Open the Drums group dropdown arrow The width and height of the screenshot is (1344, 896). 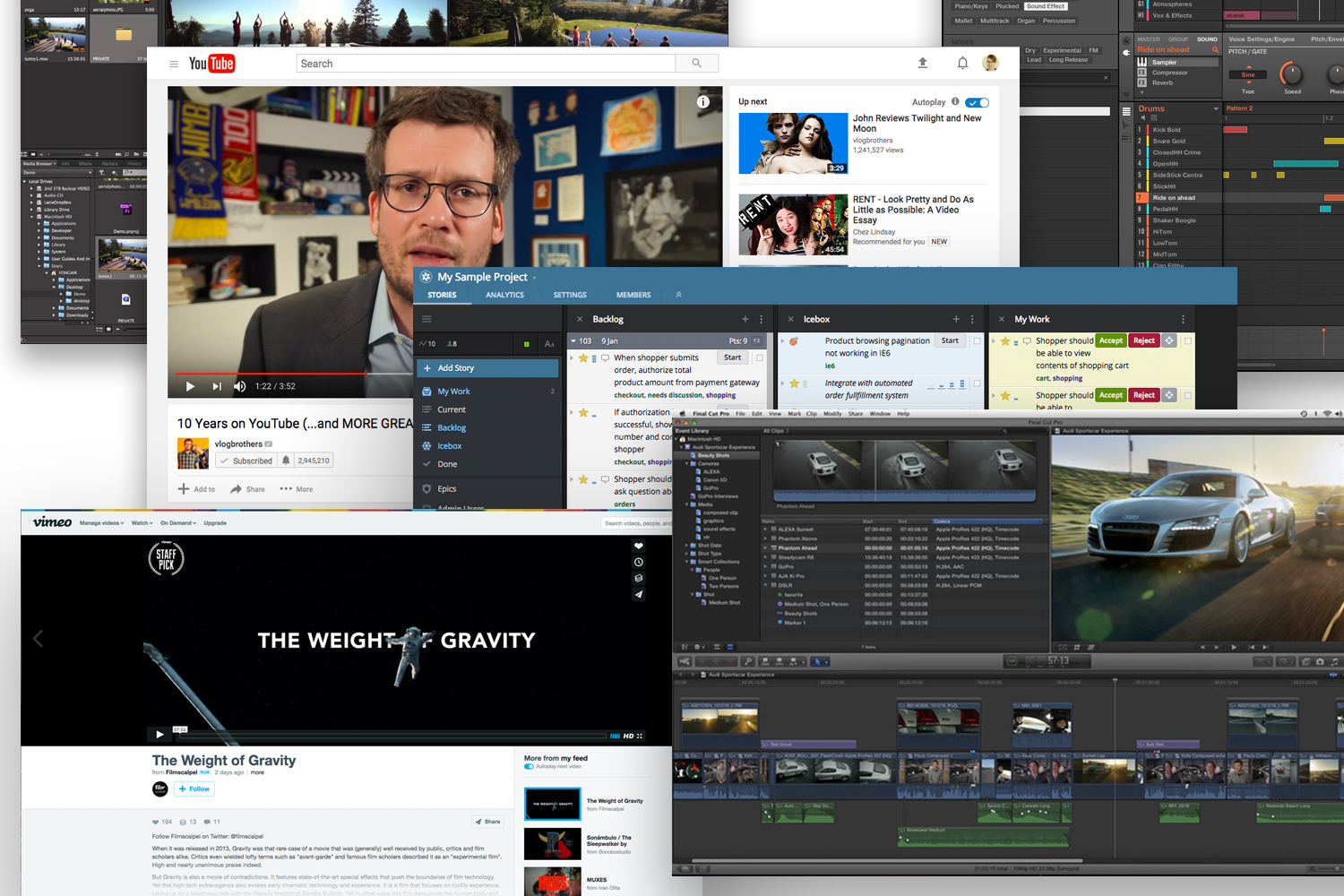pos(1216,109)
